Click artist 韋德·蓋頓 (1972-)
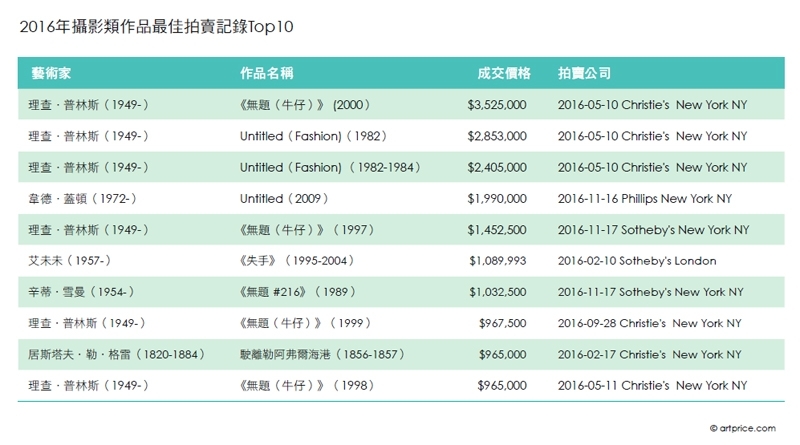Image resolution: width=800 pixels, height=445 pixels. (83, 199)
